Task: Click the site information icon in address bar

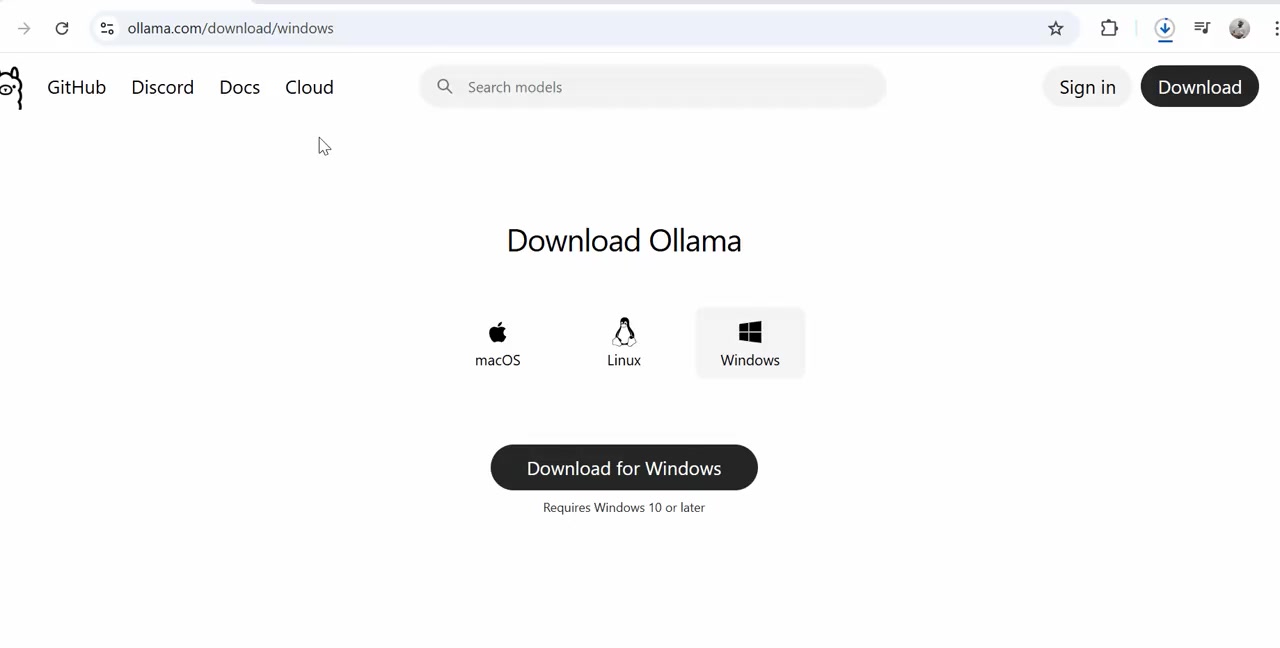Action: click(107, 28)
